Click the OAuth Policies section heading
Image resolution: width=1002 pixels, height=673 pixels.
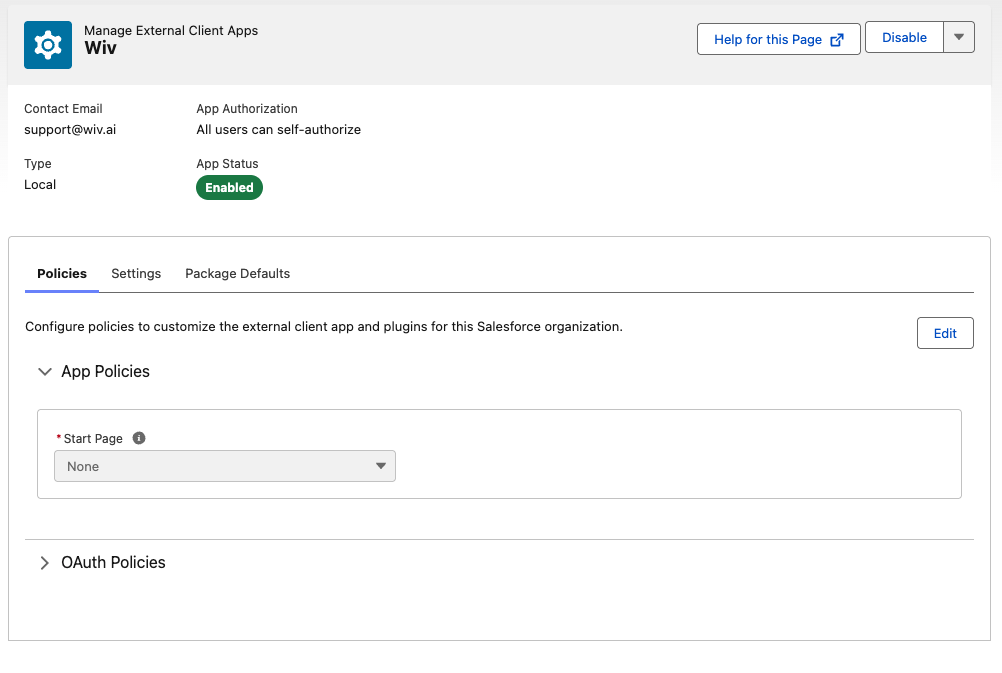point(113,563)
